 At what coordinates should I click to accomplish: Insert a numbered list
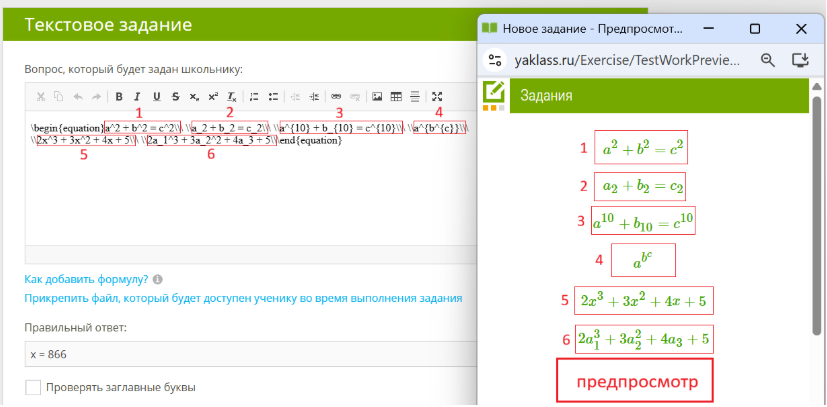[x=254, y=96]
